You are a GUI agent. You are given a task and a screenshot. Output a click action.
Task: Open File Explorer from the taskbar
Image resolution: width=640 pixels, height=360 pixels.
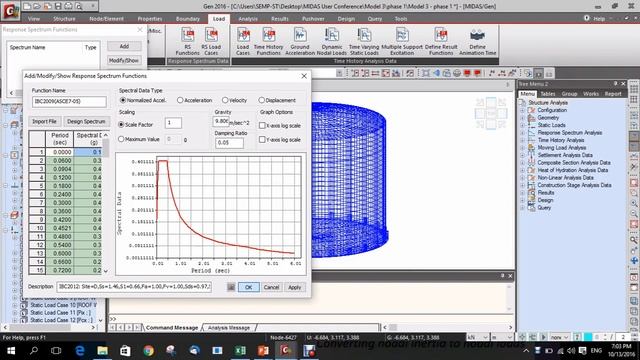102,350
